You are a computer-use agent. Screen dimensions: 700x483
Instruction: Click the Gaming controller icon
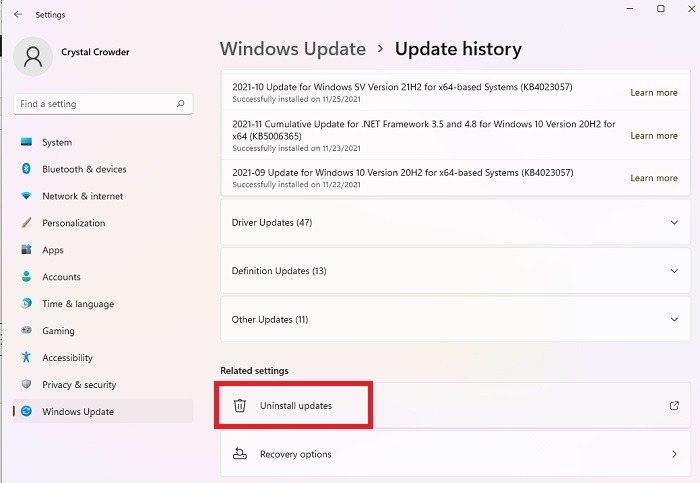(x=26, y=330)
